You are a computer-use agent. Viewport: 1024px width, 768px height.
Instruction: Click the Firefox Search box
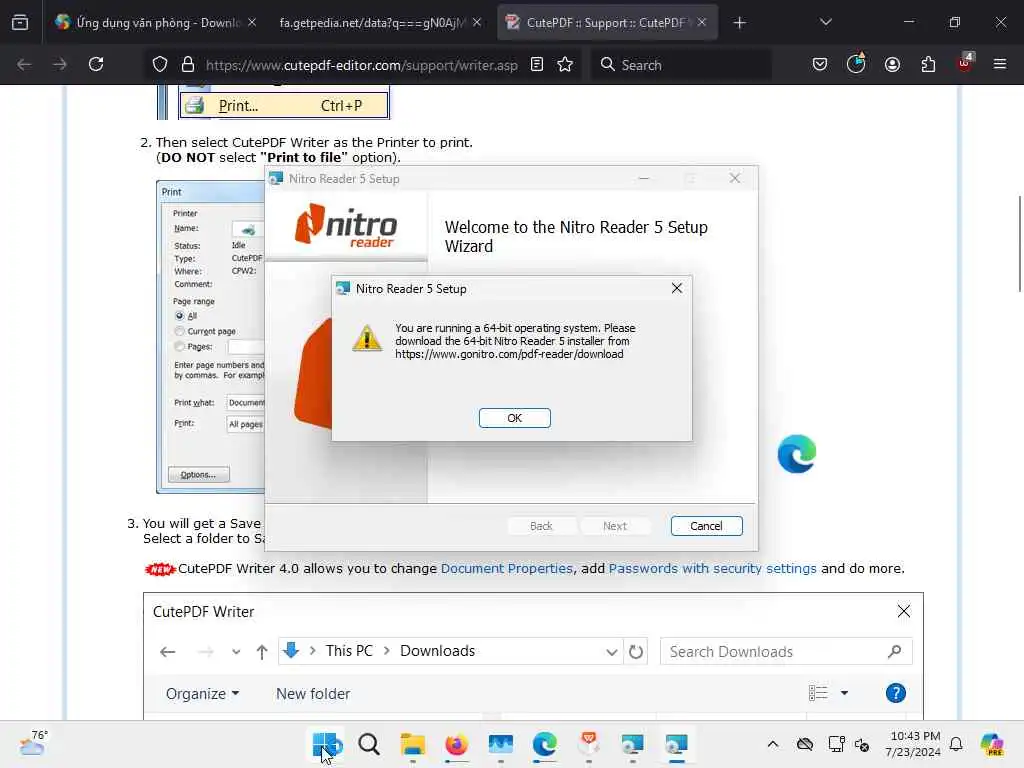point(680,65)
